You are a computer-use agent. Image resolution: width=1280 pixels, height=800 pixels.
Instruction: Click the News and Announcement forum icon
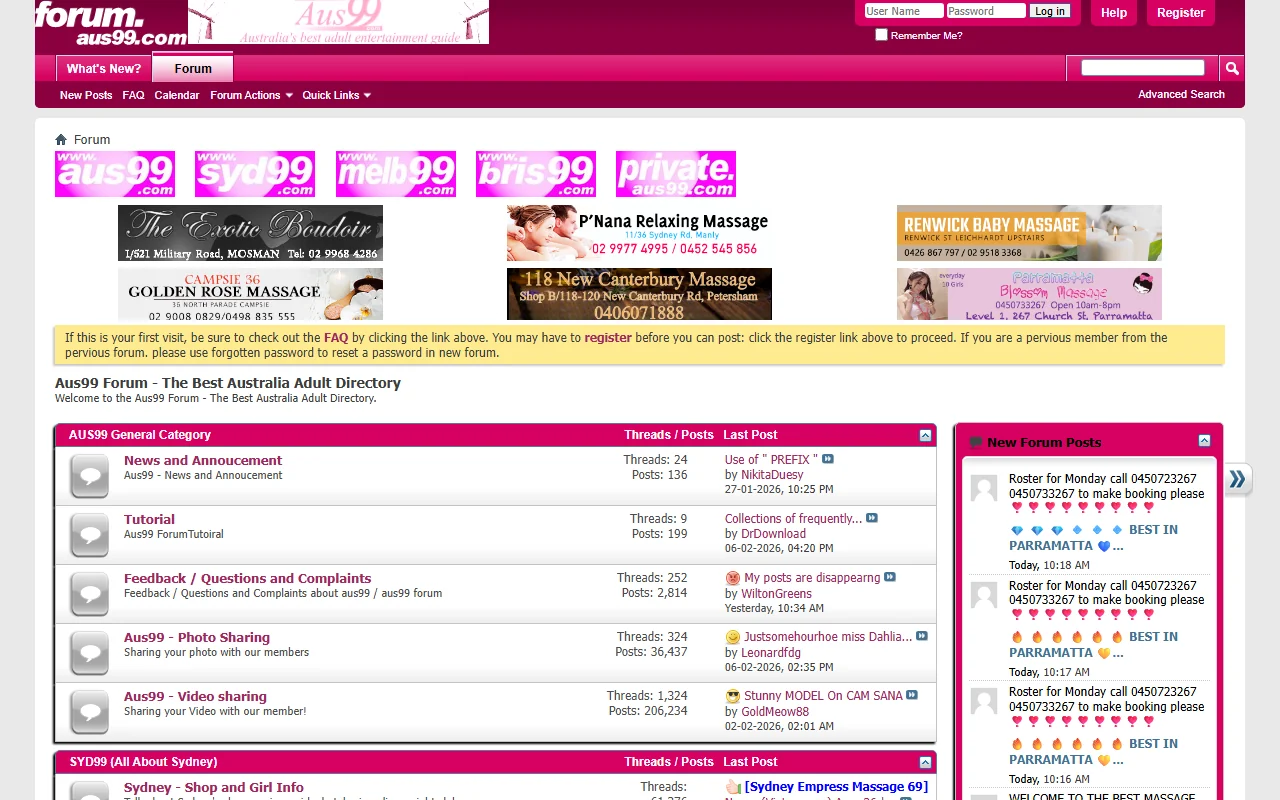click(x=89, y=476)
